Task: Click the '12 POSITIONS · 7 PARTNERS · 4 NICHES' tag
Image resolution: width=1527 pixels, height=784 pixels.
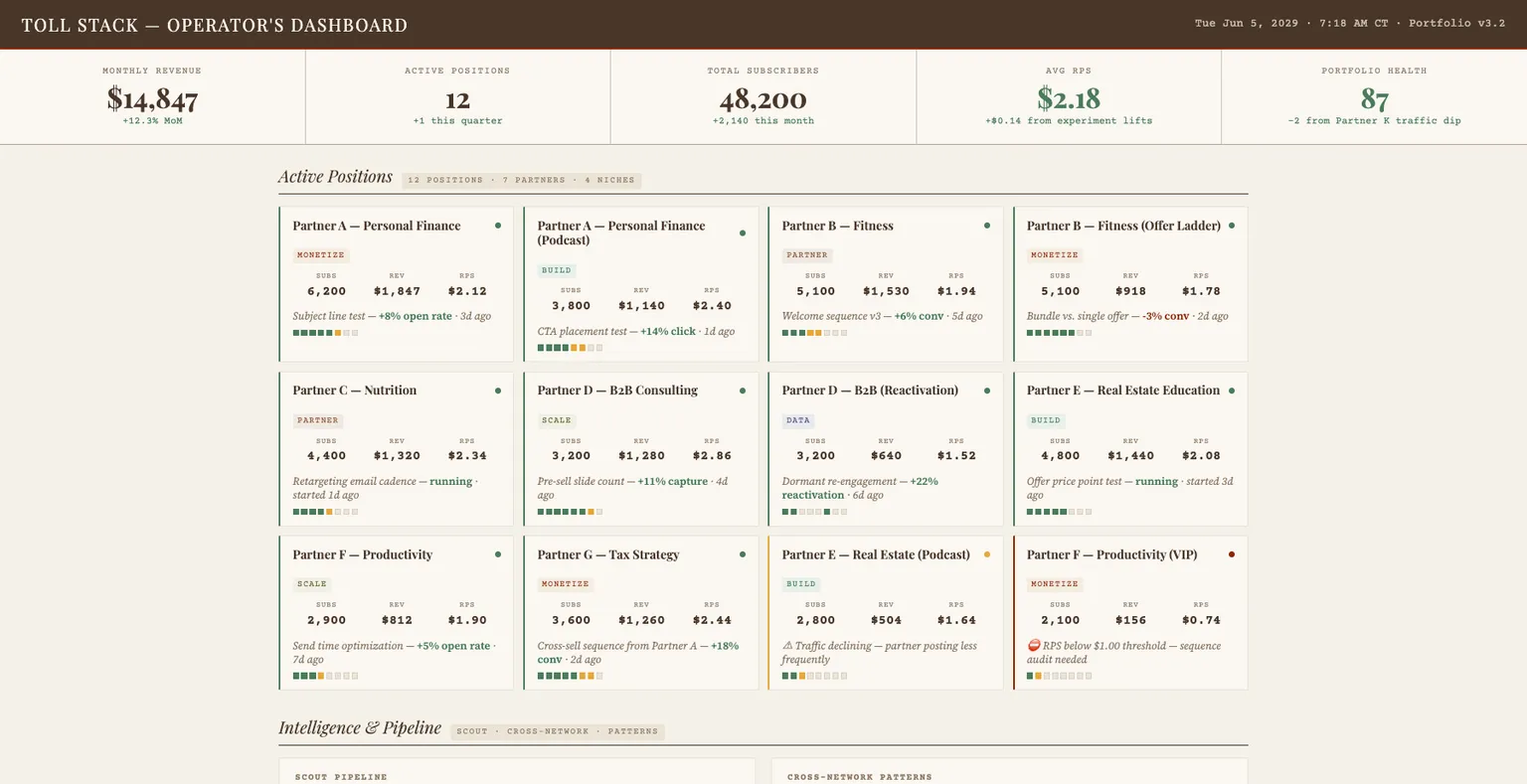Action: point(523,180)
